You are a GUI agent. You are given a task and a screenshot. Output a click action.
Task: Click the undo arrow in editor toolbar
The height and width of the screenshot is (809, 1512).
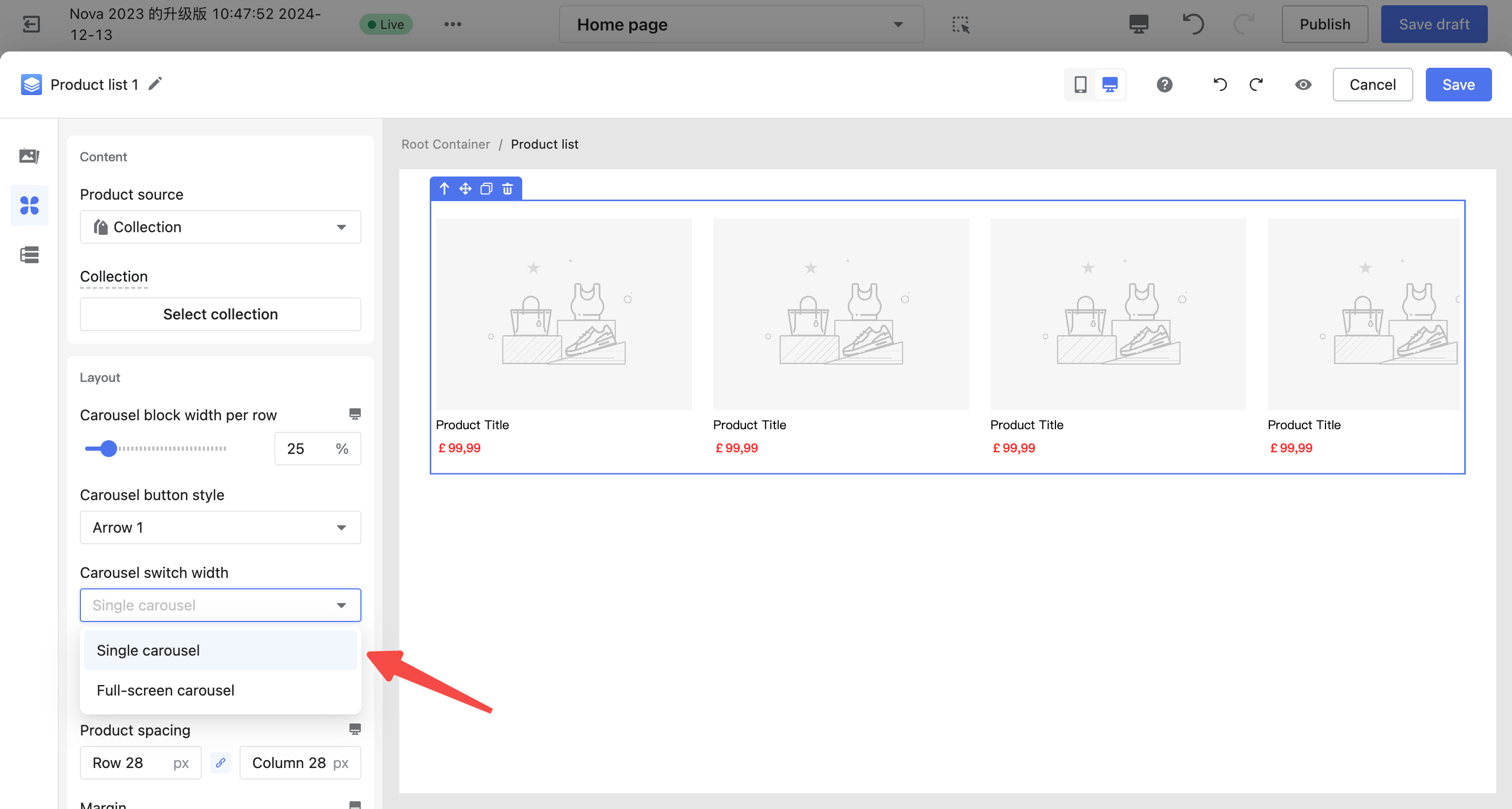click(x=1220, y=85)
